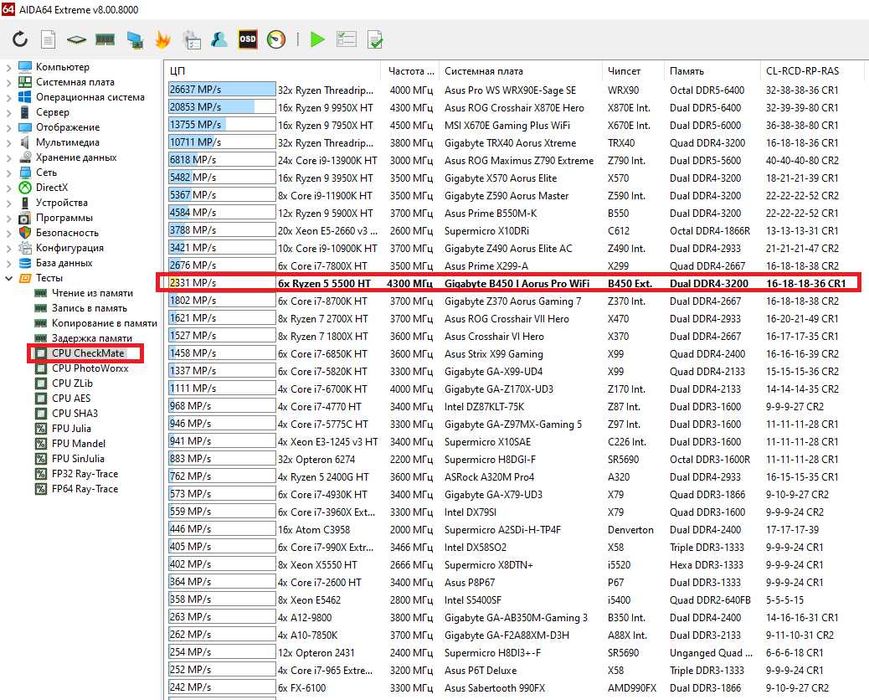869x700 pixels.
Task: Select the CPU CheckMate benchmark
Action: (x=88, y=353)
